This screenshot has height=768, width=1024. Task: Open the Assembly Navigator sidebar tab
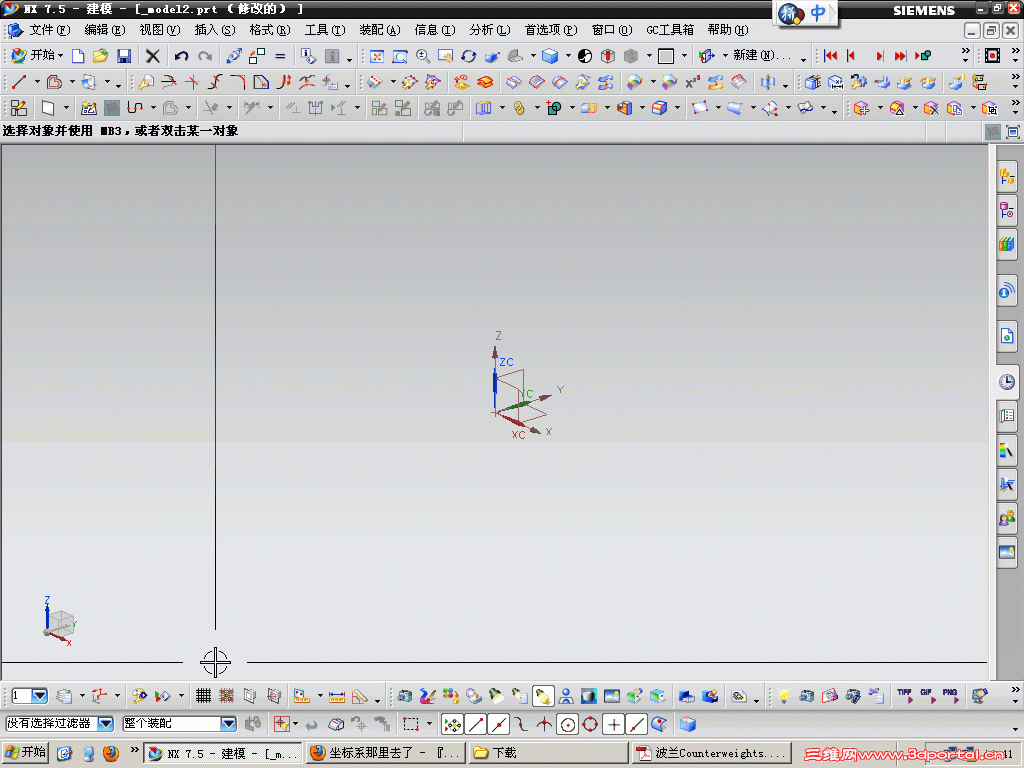coord(1007,176)
